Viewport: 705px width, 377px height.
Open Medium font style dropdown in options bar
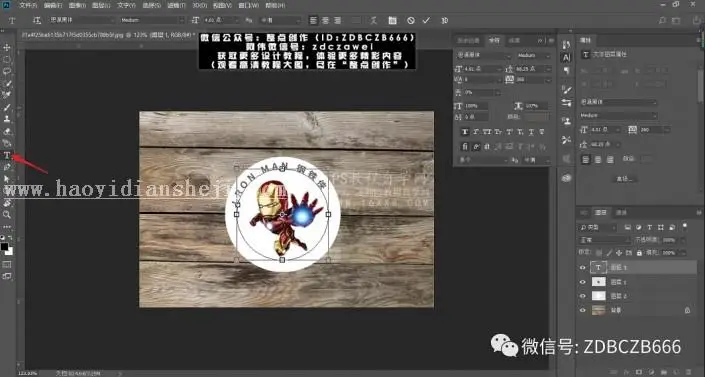pyautogui.click(x=152, y=20)
